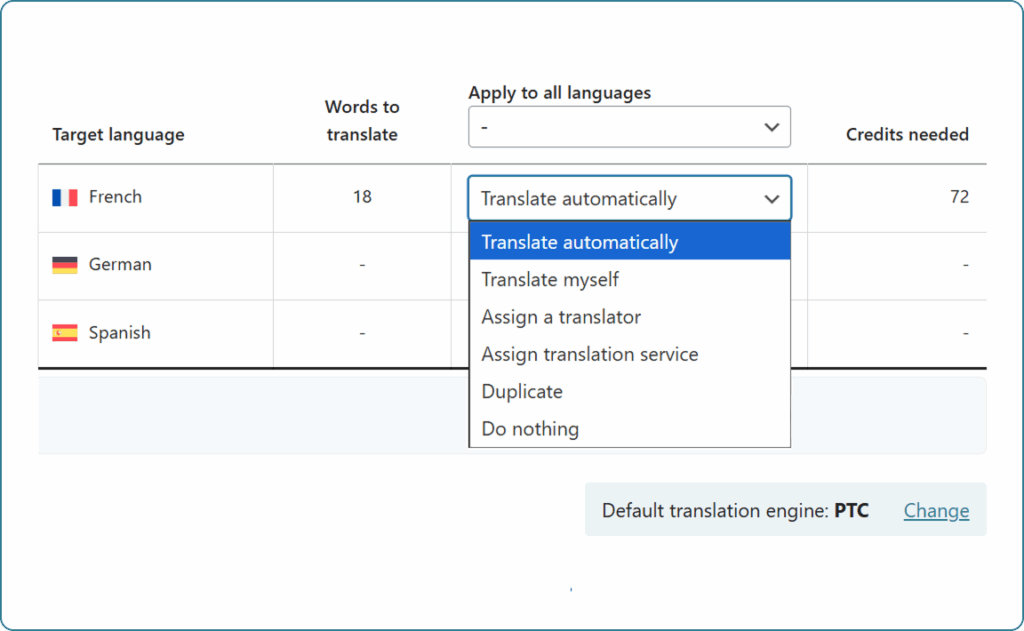1024x631 pixels.
Task: Open the Apply to all languages dropdown
Action: [x=629, y=127]
